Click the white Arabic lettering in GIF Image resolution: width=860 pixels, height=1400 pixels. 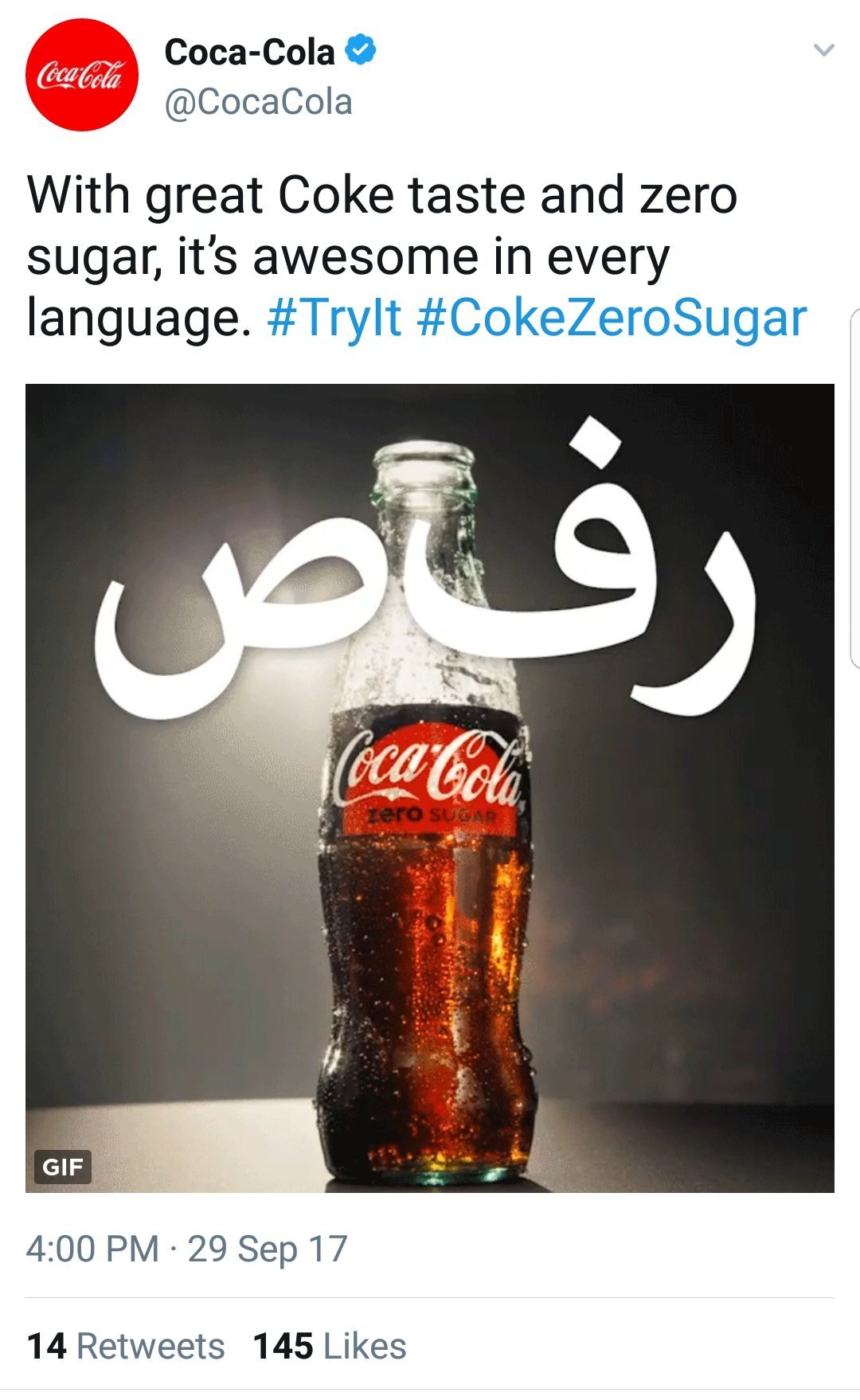point(424,572)
